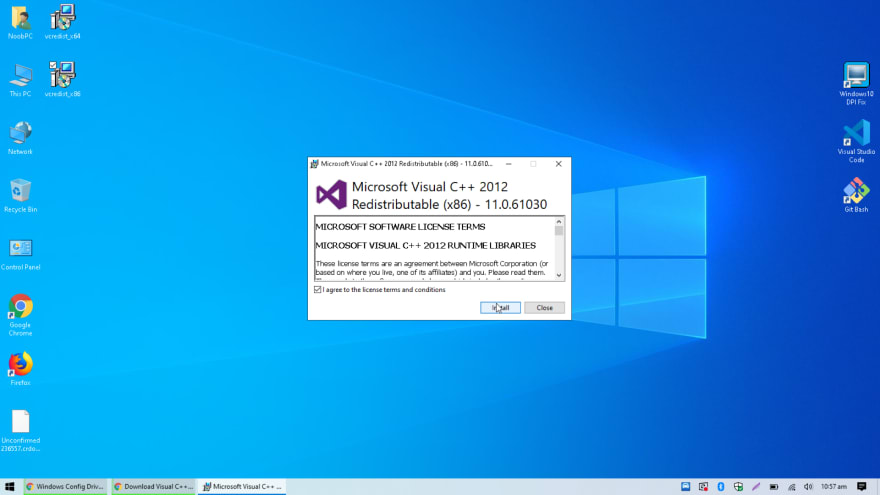Uncheck the license terms agreement checkbox

coord(318,290)
